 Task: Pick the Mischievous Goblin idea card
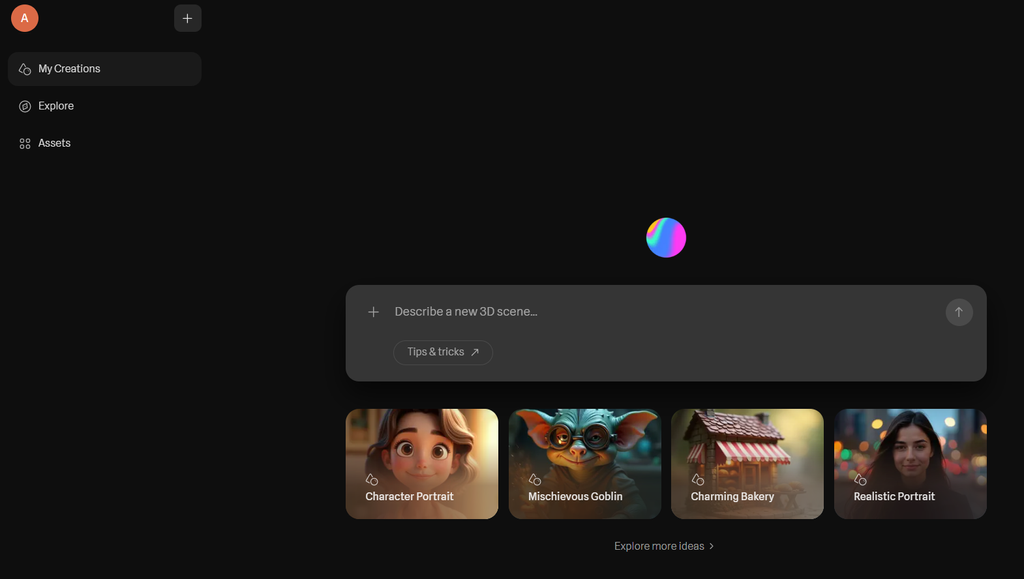(x=584, y=463)
